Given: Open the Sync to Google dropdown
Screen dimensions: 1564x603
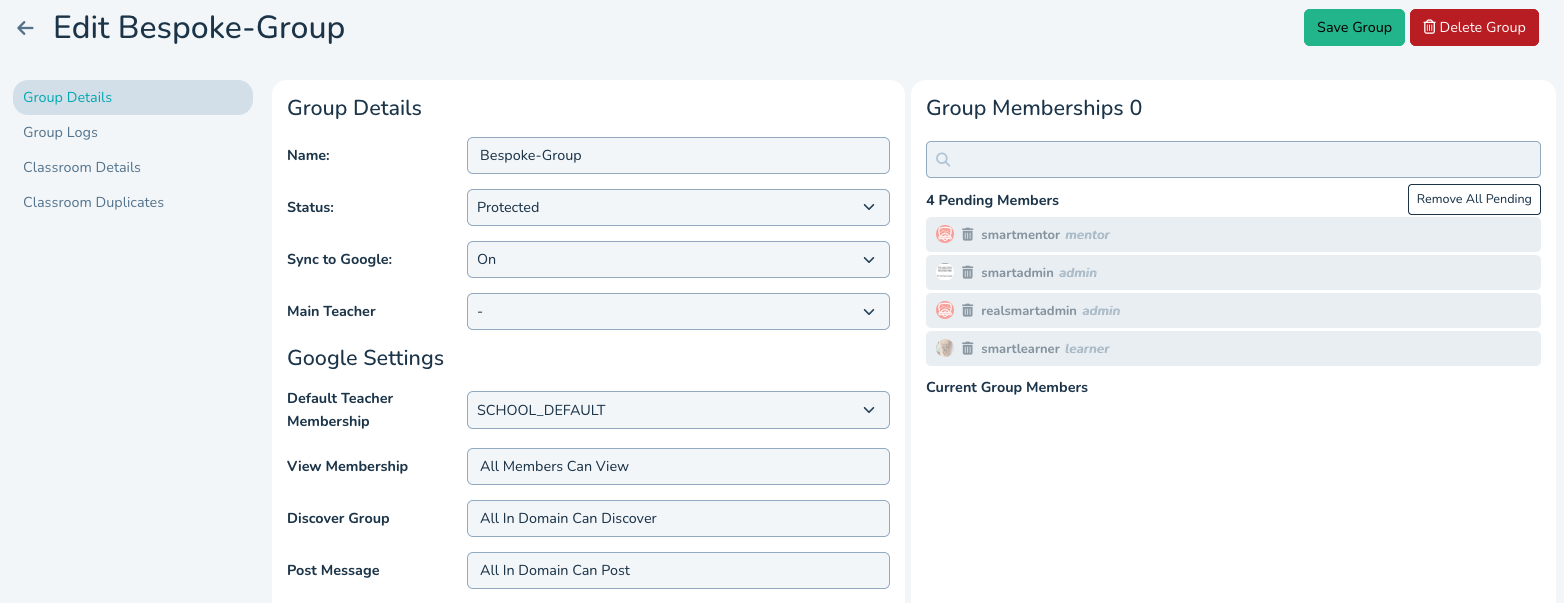Looking at the screenshot, I should (x=677, y=259).
